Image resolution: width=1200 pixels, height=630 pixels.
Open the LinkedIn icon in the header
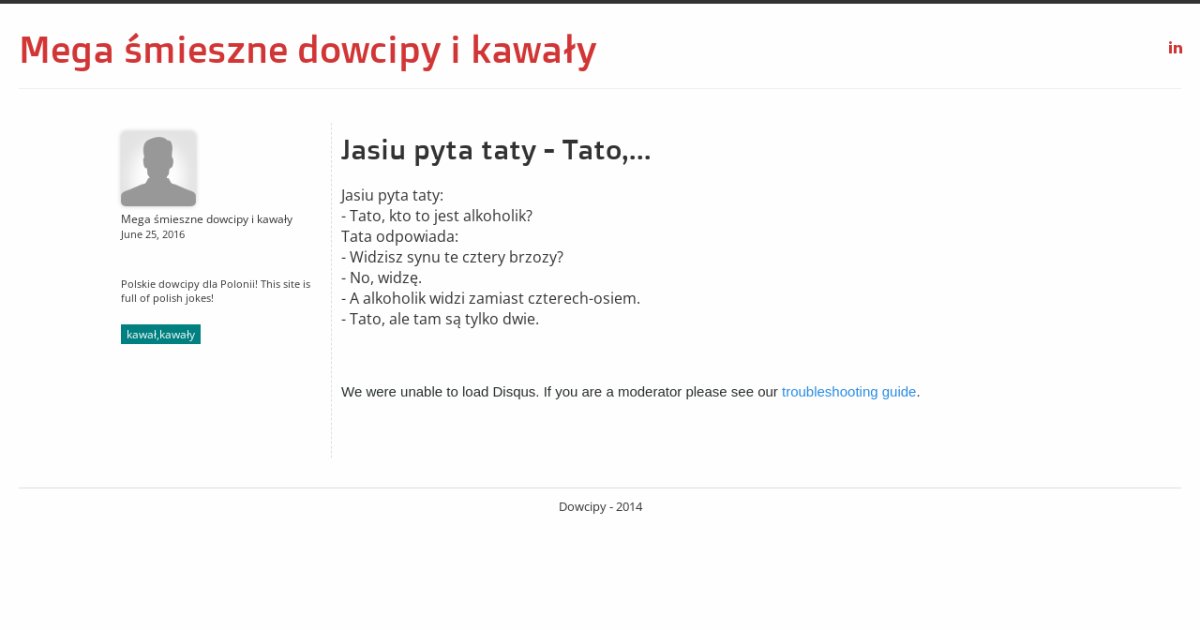tap(1175, 48)
